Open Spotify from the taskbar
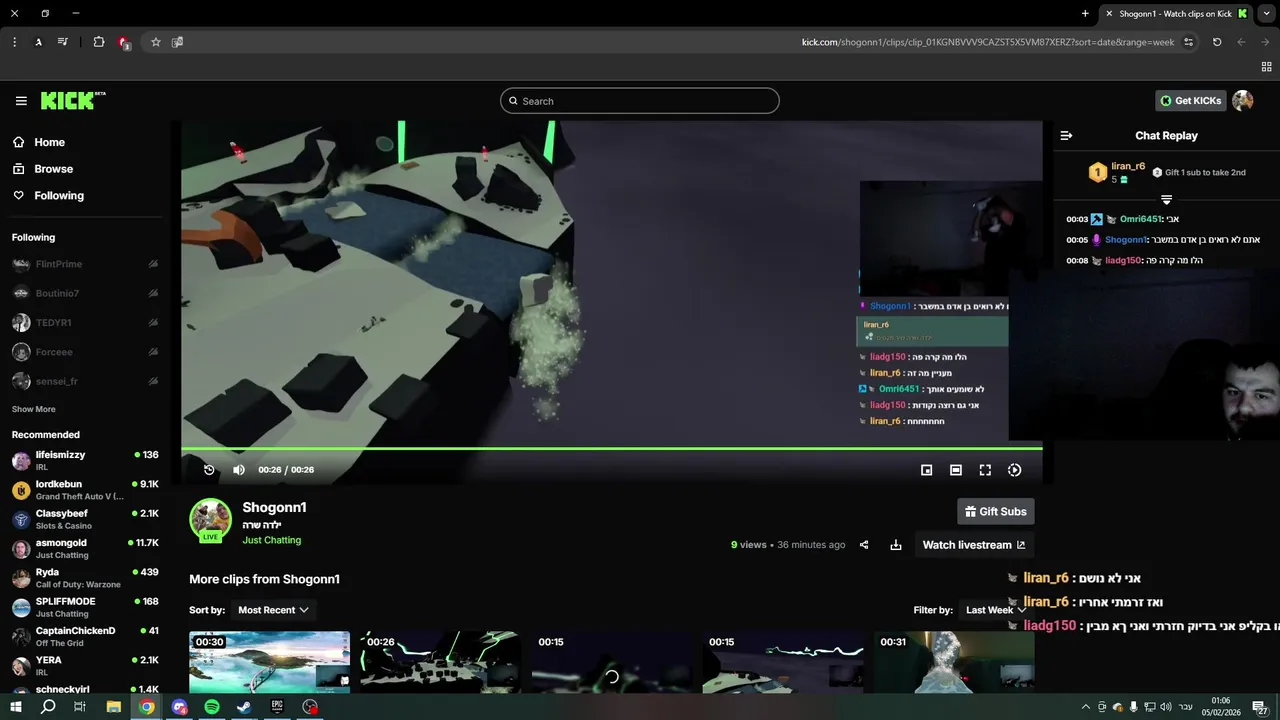The image size is (1280, 720). click(x=212, y=707)
